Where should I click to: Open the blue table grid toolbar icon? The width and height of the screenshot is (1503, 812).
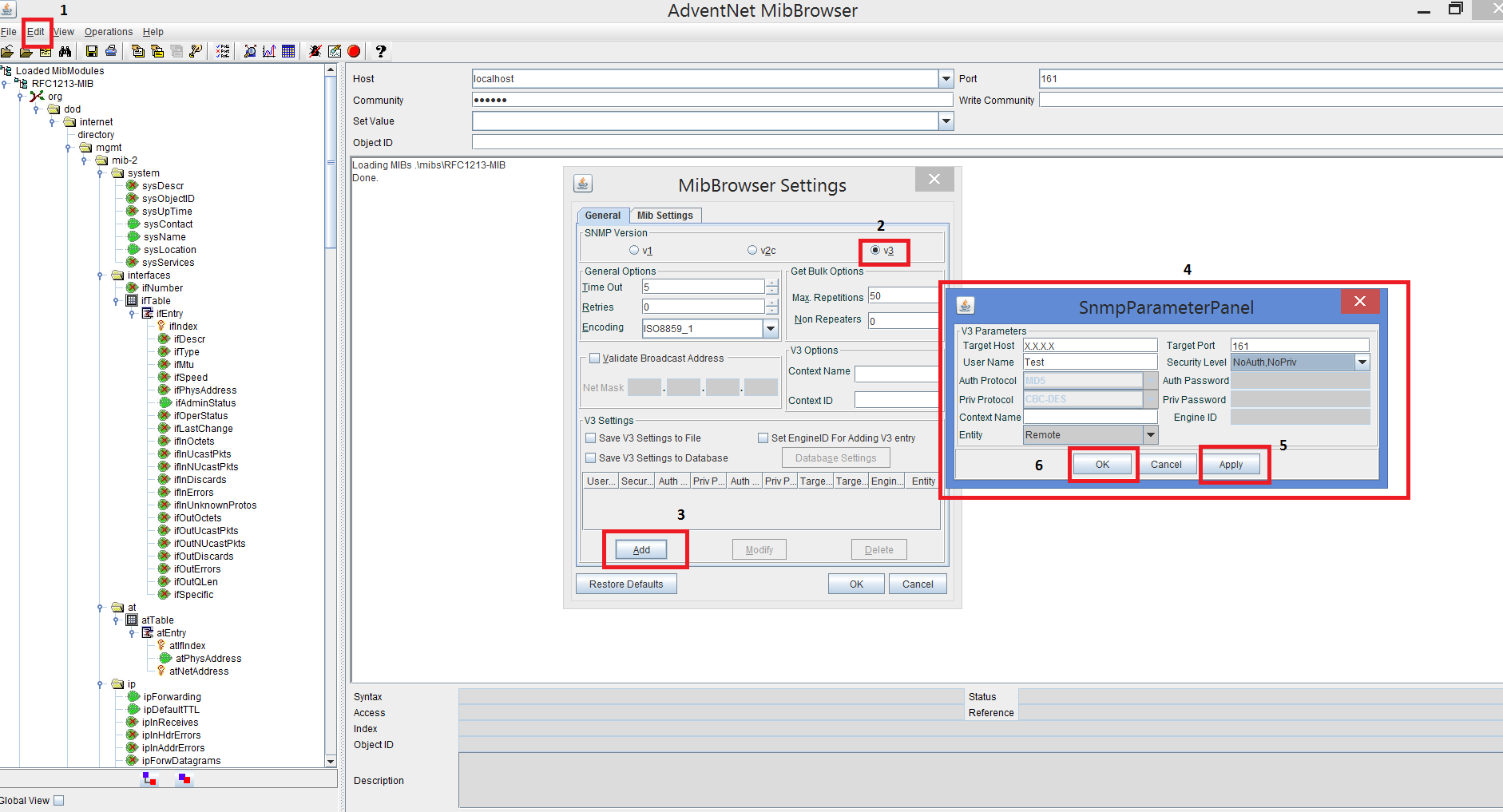pyautogui.click(x=288, y=51)
